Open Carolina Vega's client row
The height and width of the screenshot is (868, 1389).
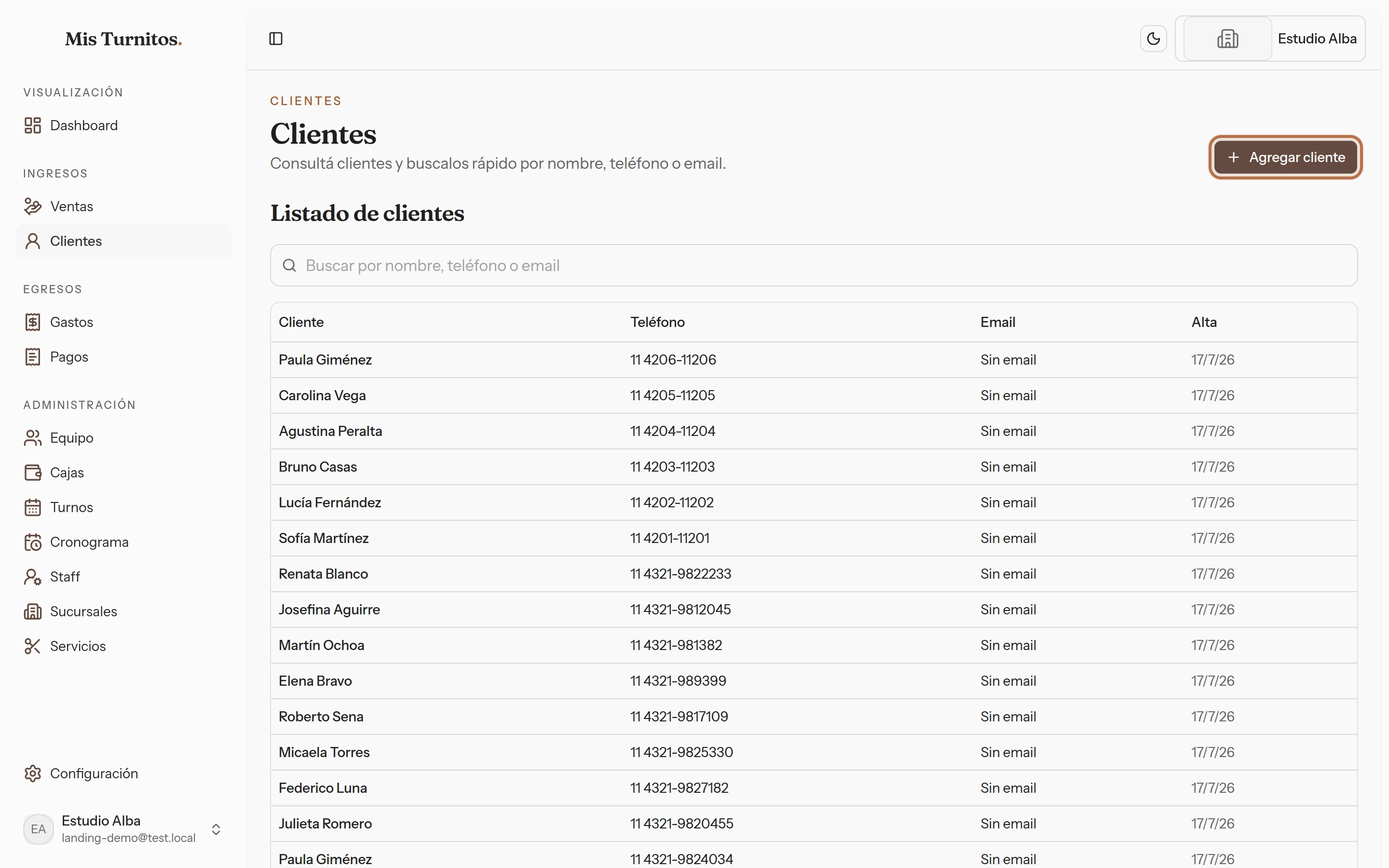click(813, 395)
